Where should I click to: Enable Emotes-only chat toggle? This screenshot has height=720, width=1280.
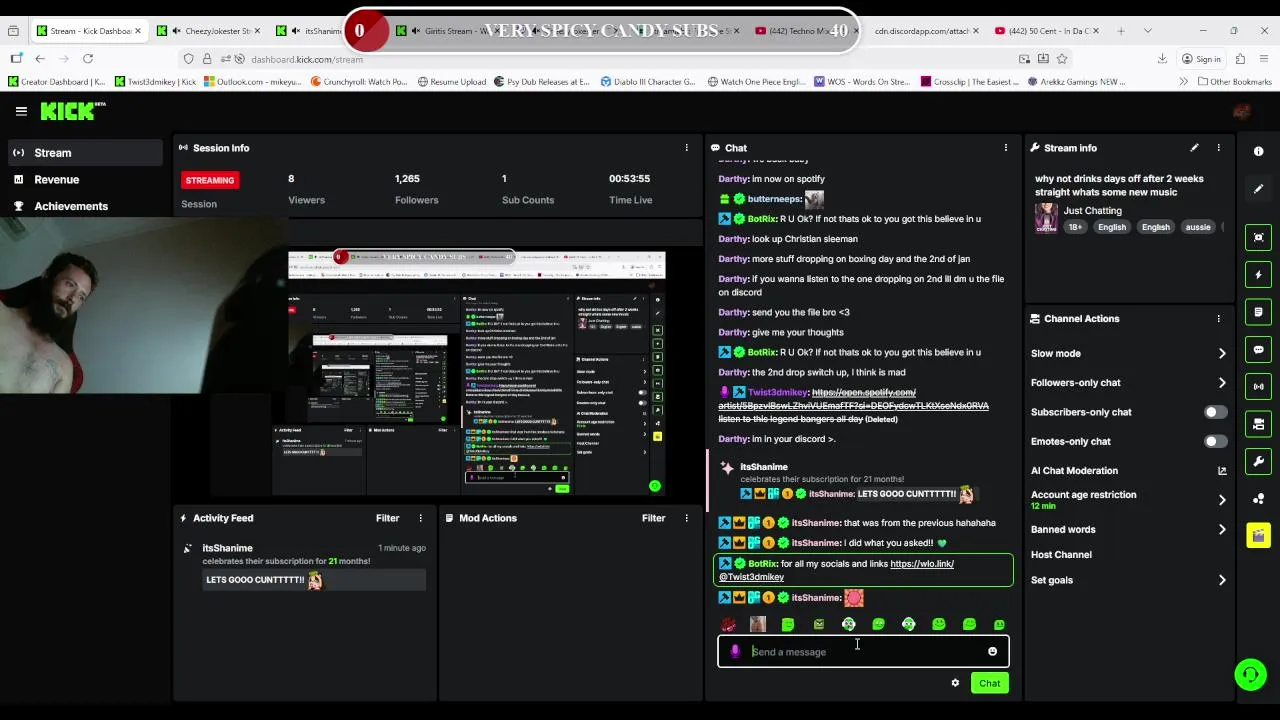(x=1215, y=441)
